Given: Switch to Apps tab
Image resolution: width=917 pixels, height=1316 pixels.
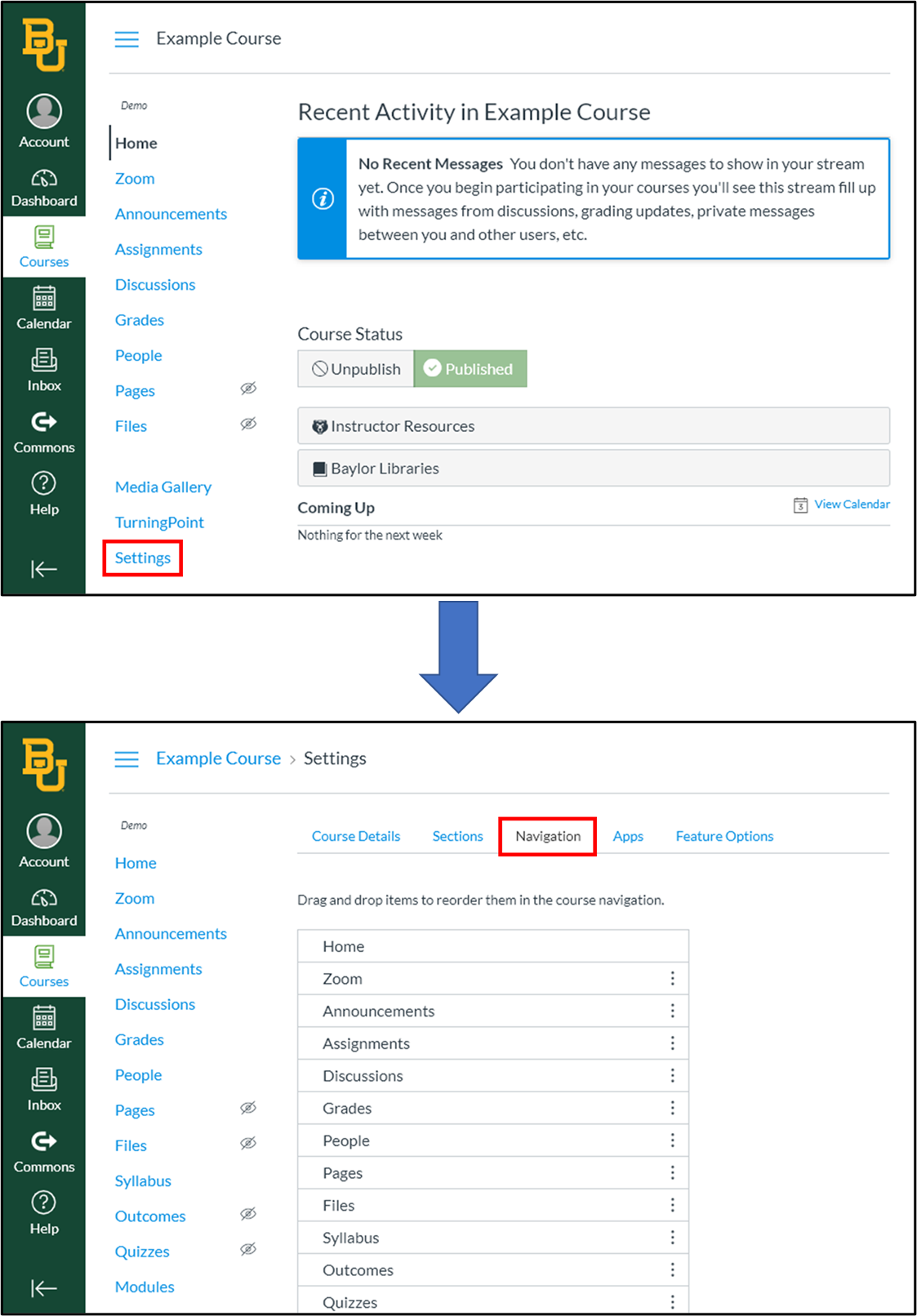Looking at the screenshot, I should tap(628, 836).
